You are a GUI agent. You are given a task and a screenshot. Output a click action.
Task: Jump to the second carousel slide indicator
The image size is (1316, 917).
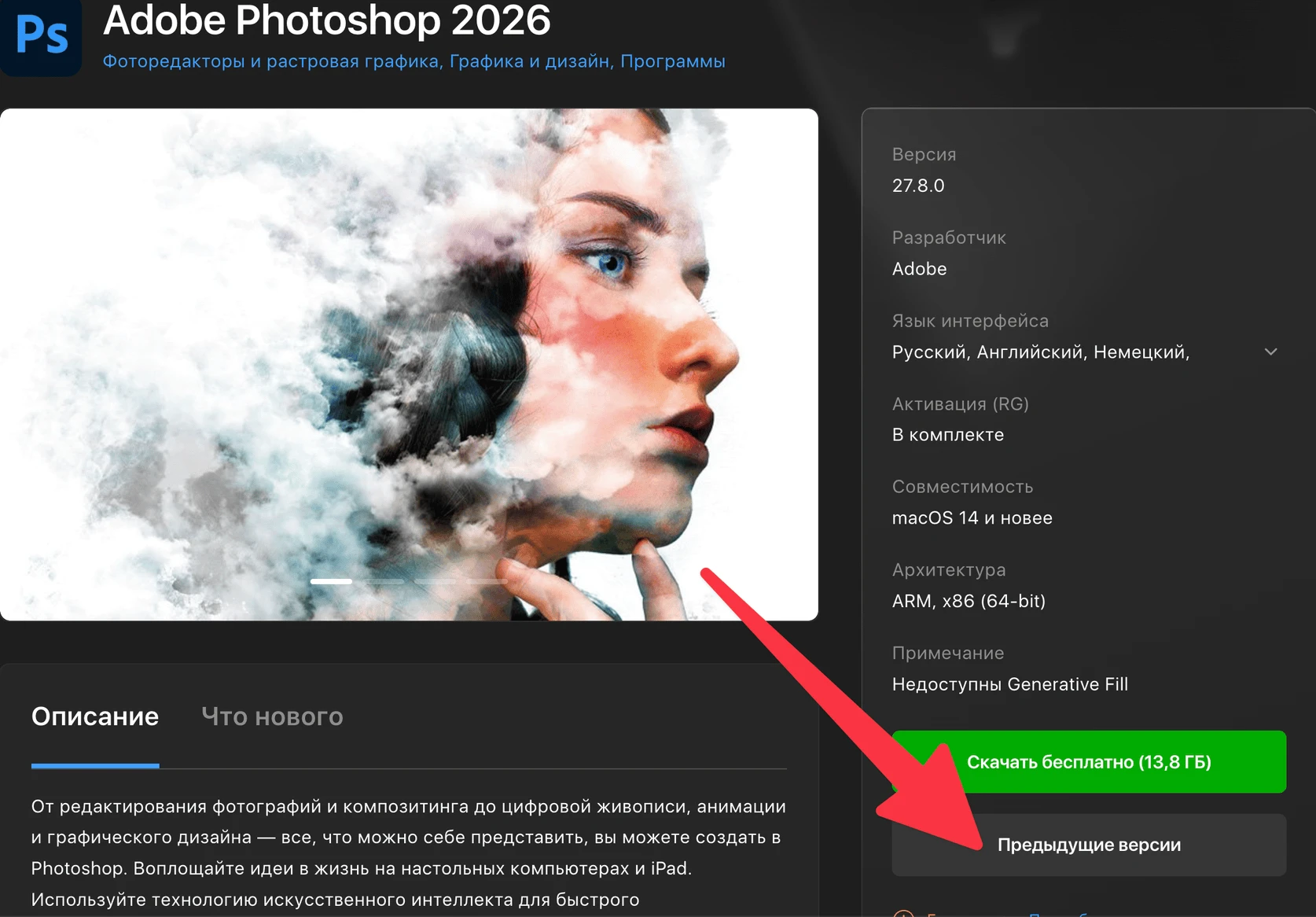click(x=383, y=581)
